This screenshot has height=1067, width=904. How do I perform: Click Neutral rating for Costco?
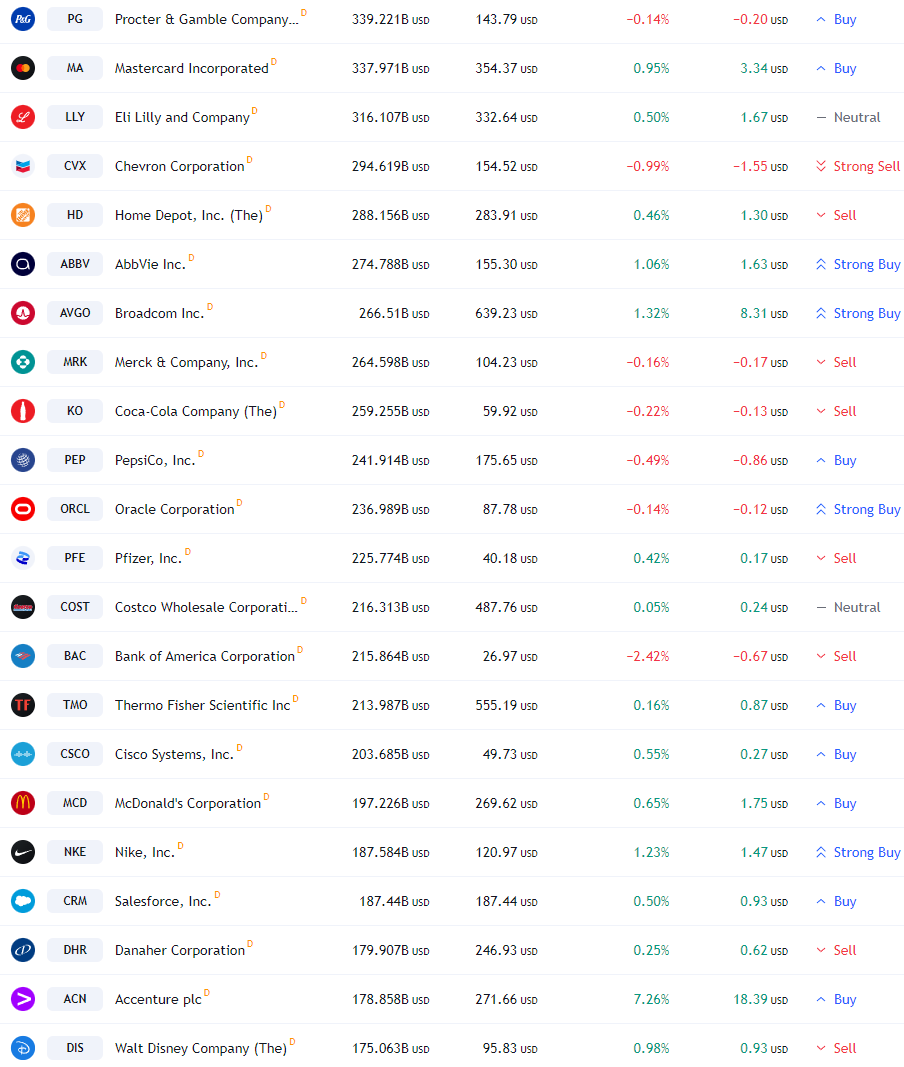(x=848, y=608)
